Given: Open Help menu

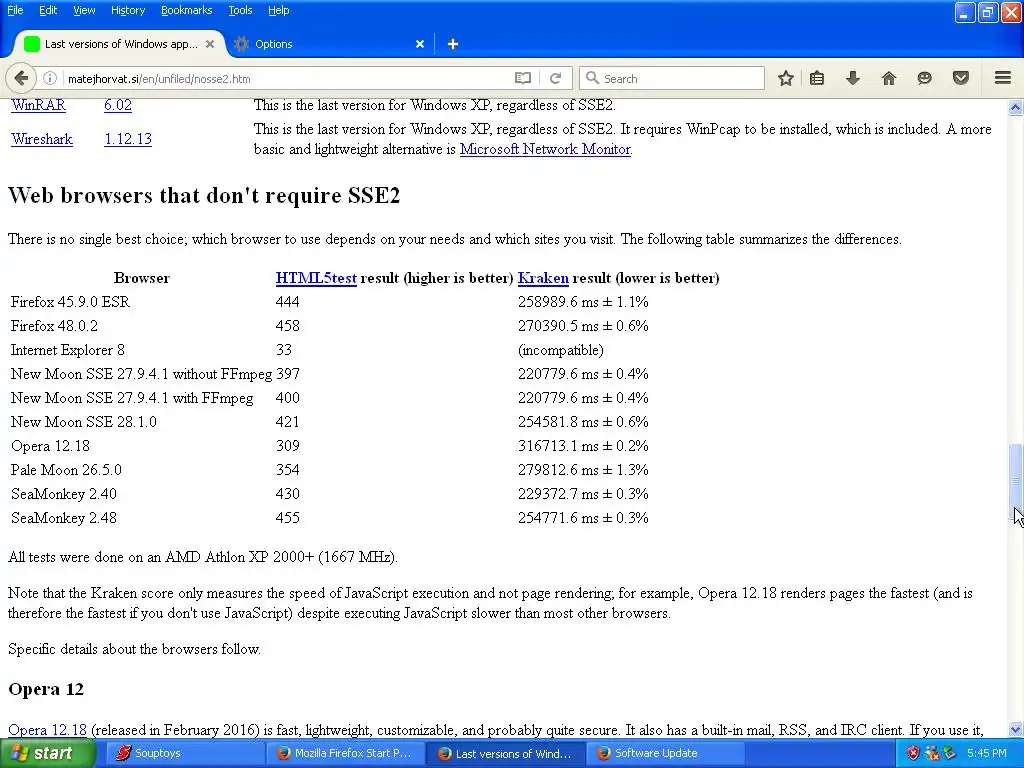Looking at the screenshot, I should pos(278,10).
